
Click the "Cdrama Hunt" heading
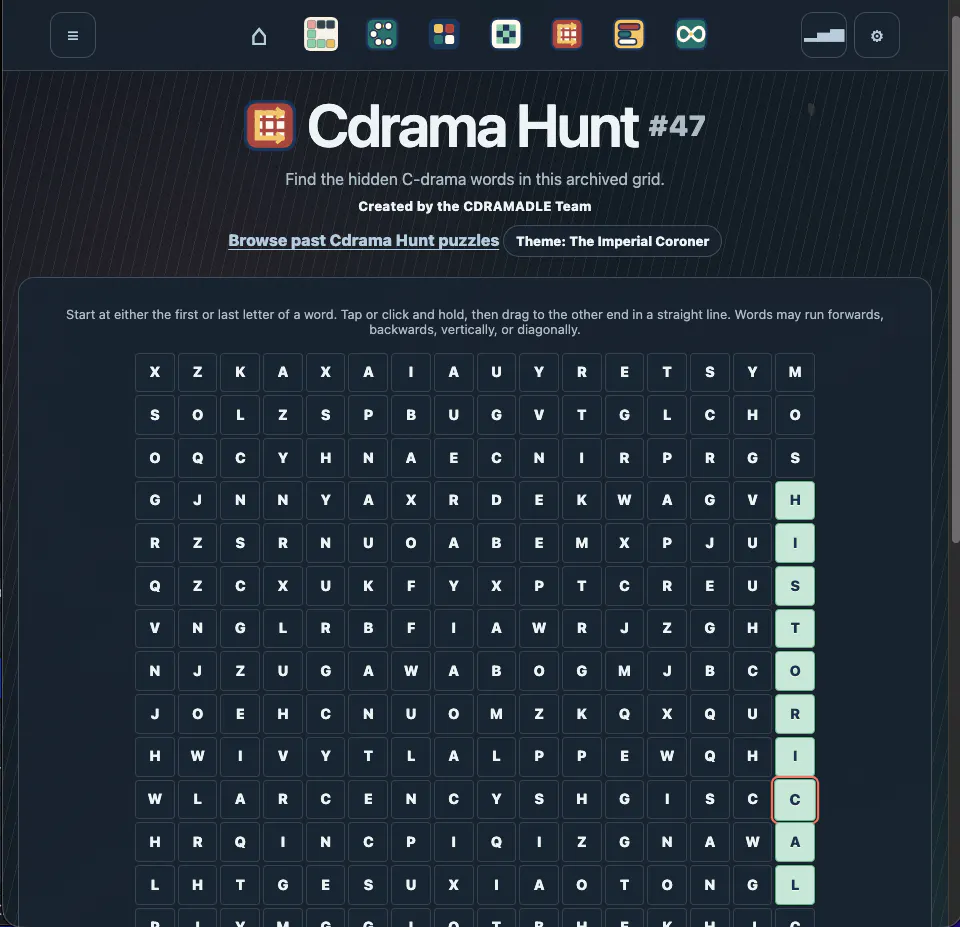(473, 126)
